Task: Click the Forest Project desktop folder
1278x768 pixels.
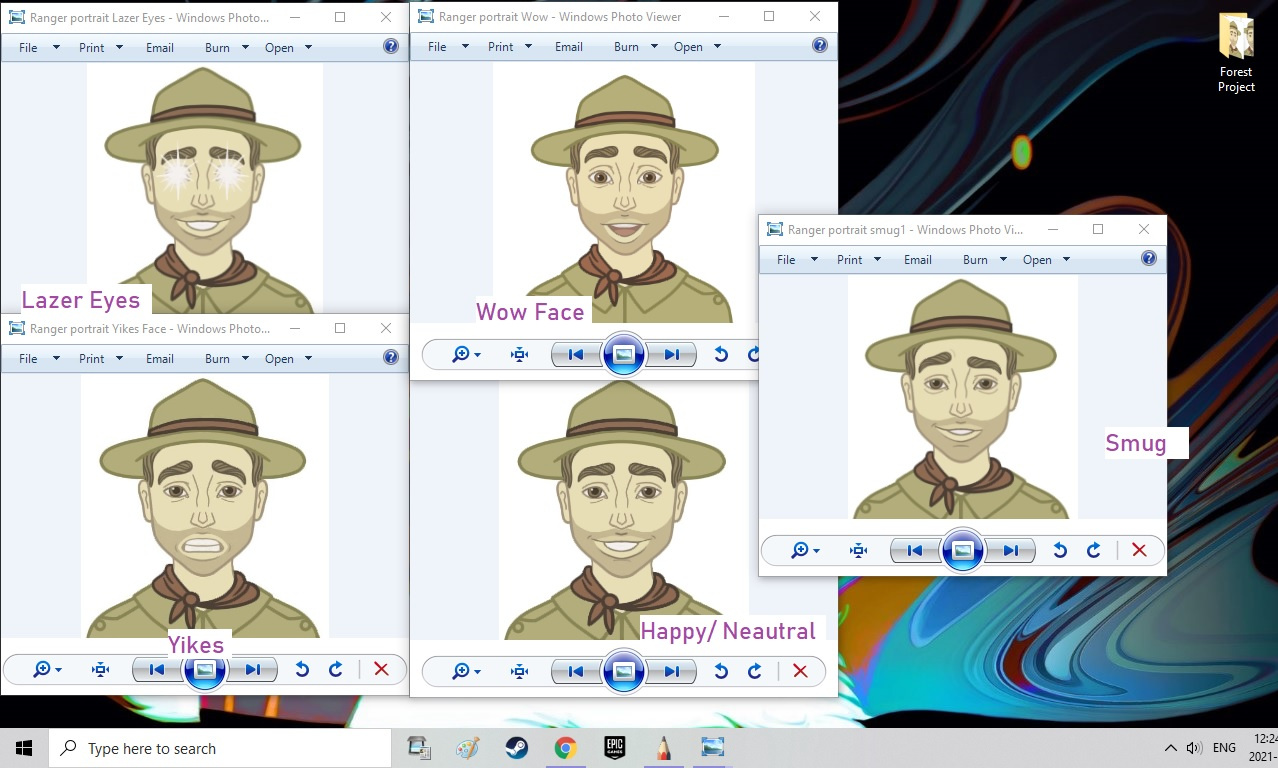Action: 1236,54
